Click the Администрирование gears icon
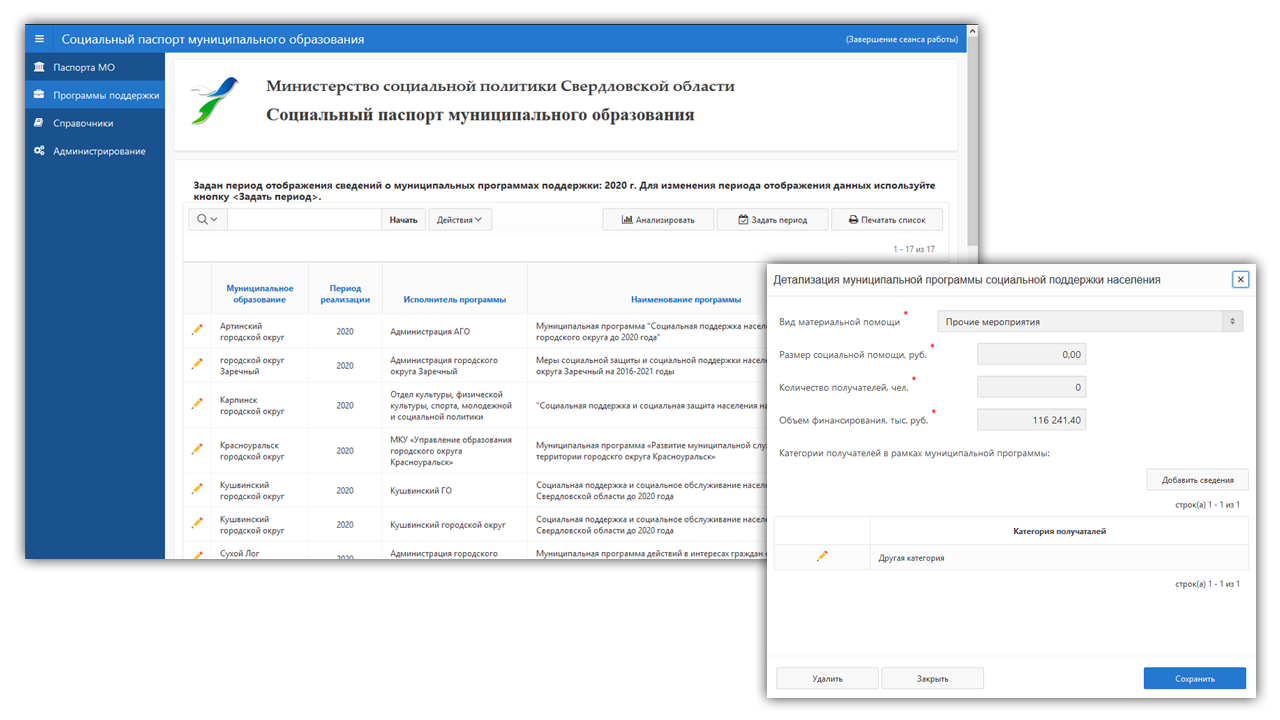Image resolution: width=1280 pixels, height=720 pixels. (x=39, y=151)
